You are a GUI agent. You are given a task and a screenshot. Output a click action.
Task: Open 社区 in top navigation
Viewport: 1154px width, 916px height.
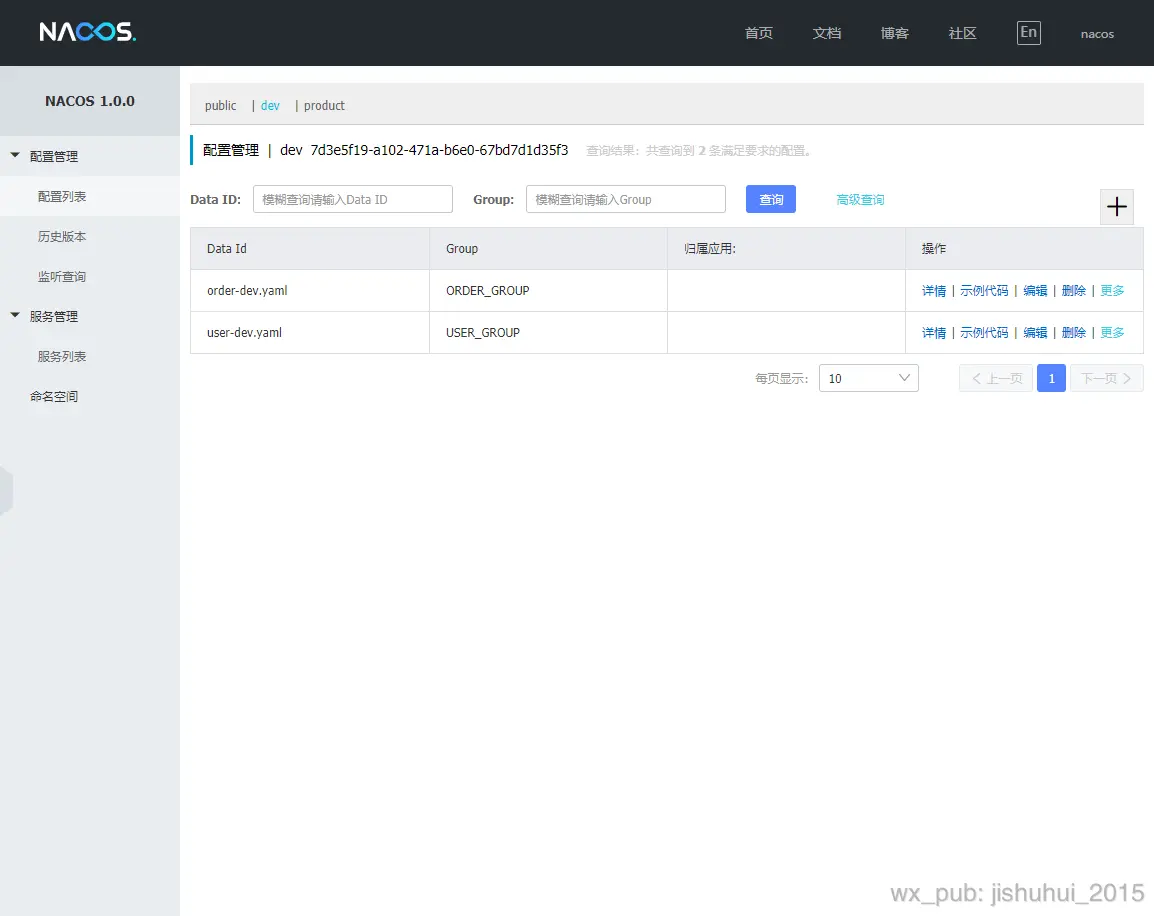pos(962,33)
